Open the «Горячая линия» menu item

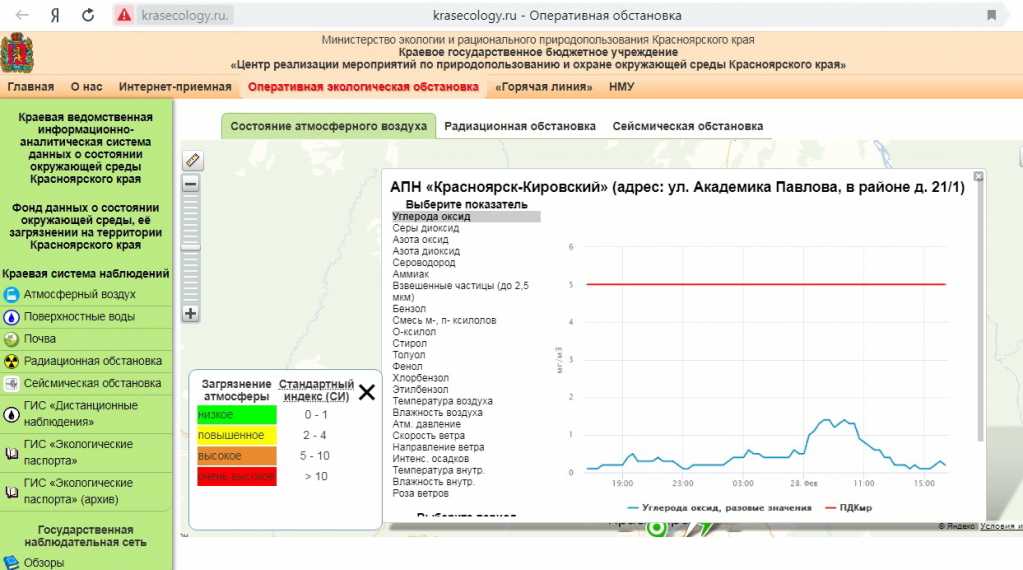[x=543, y=87]
